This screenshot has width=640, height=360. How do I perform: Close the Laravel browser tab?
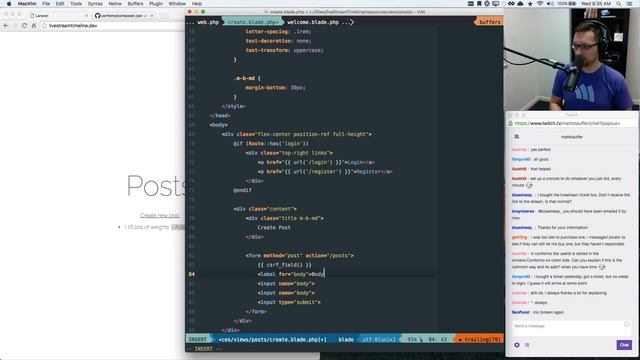(x=86, y=16)
